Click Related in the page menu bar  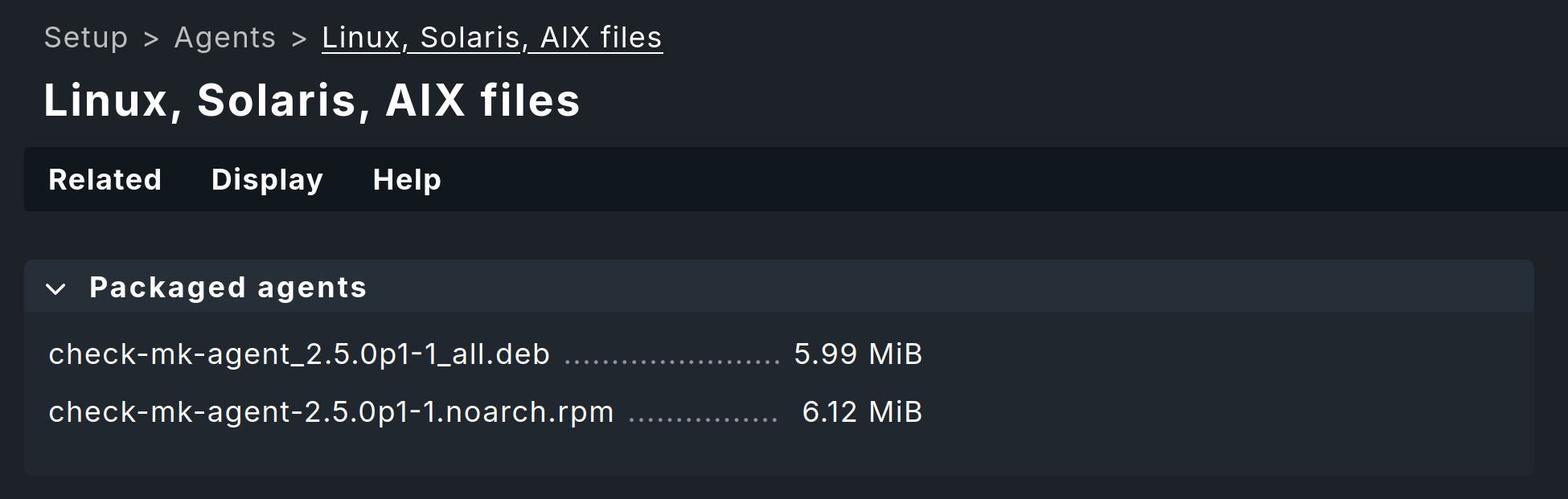pyautogui.click(x=105, y=180)
